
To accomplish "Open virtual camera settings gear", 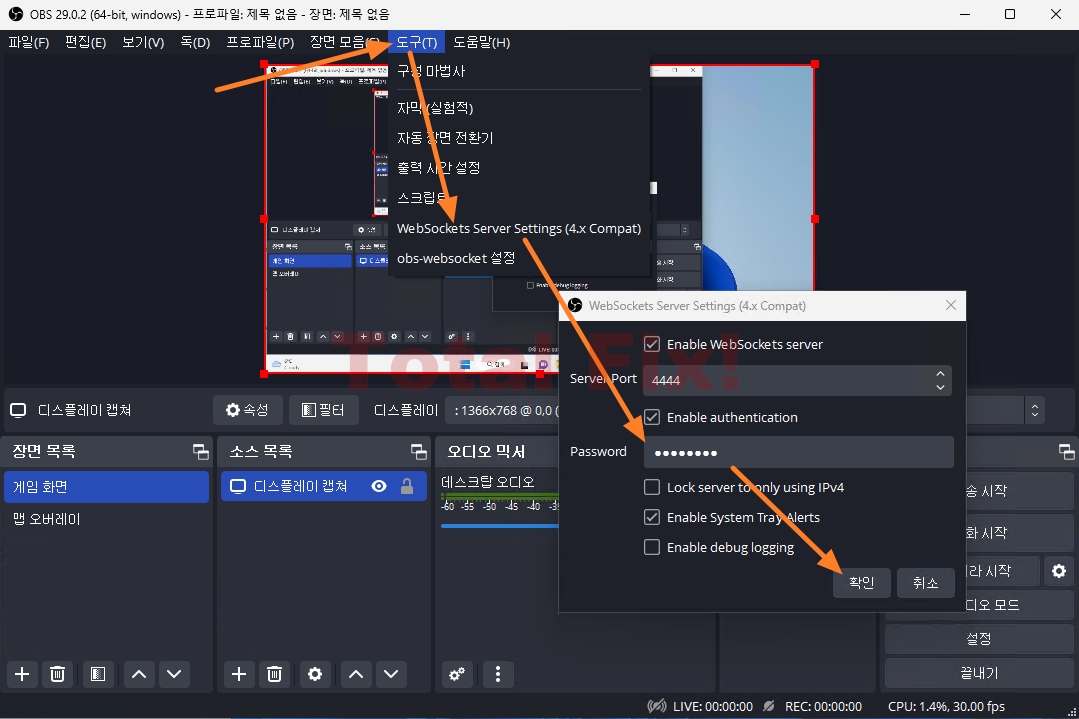I will 1058,570.
